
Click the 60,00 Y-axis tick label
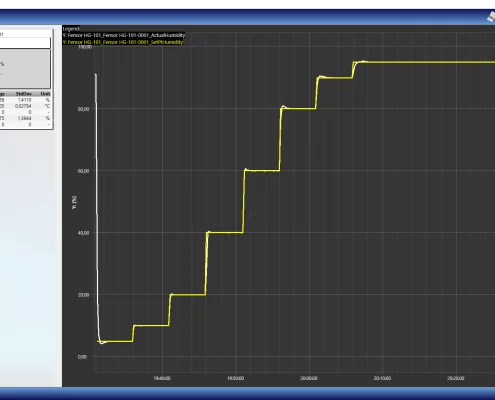(x=83, y=171)
